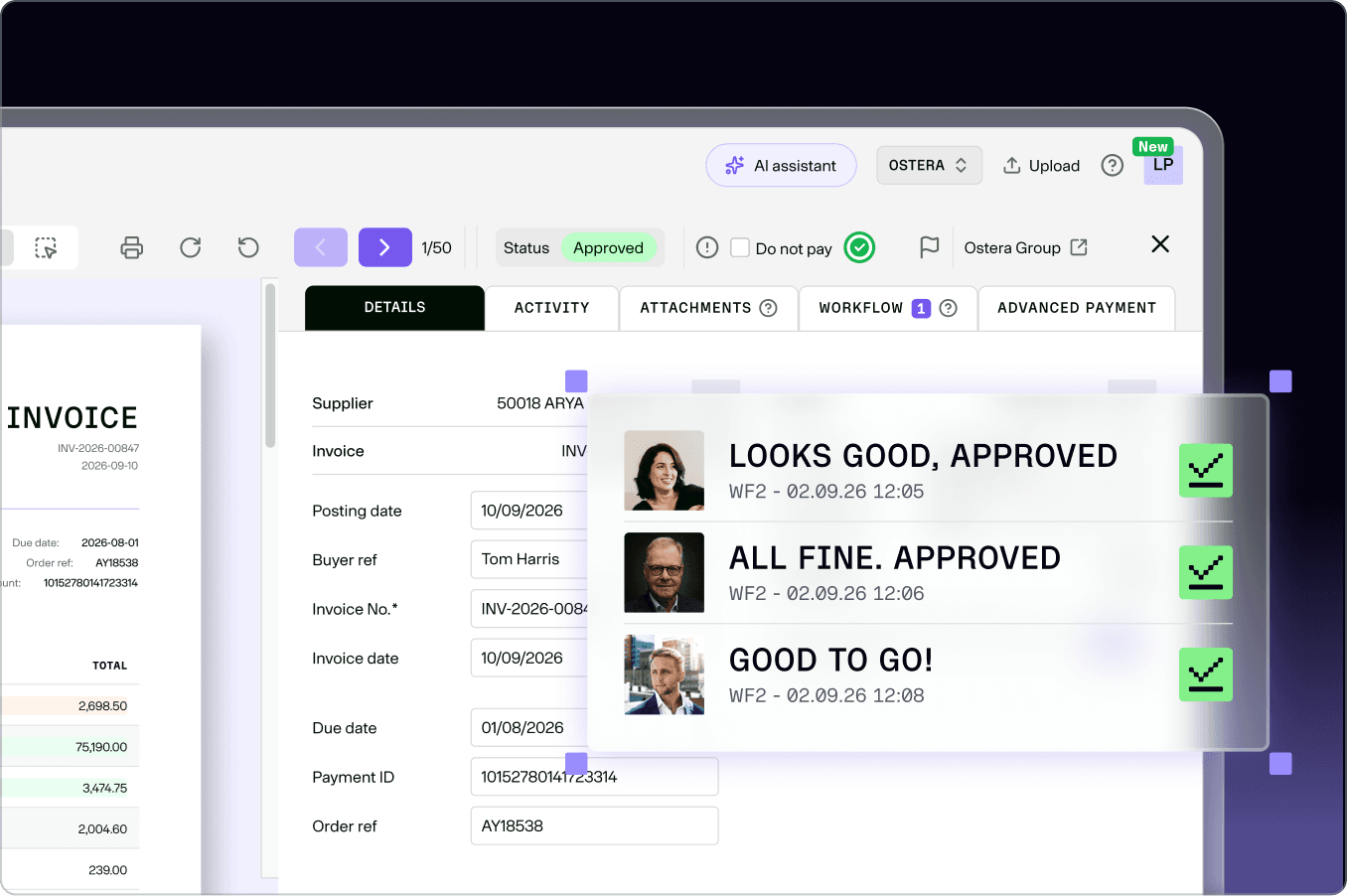
Task: Click the Invoice date field
Action: coord(529,658)
